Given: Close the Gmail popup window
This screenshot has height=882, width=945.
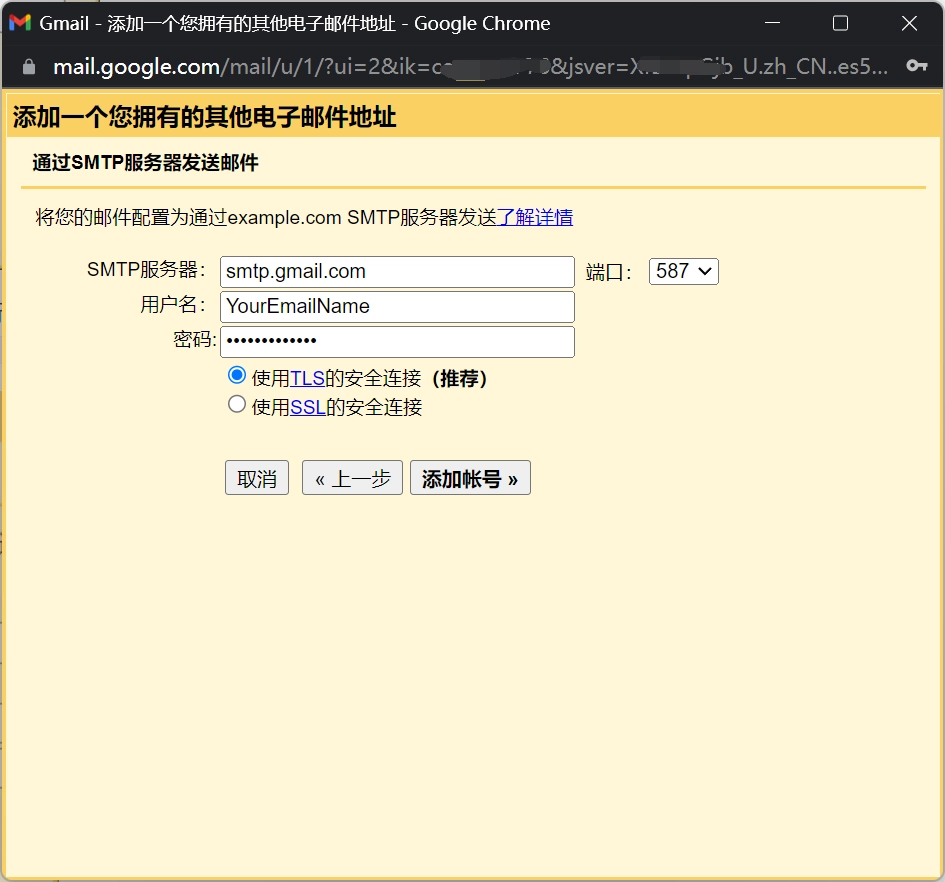Looking at the screenshot, I should tap(909, 23).
